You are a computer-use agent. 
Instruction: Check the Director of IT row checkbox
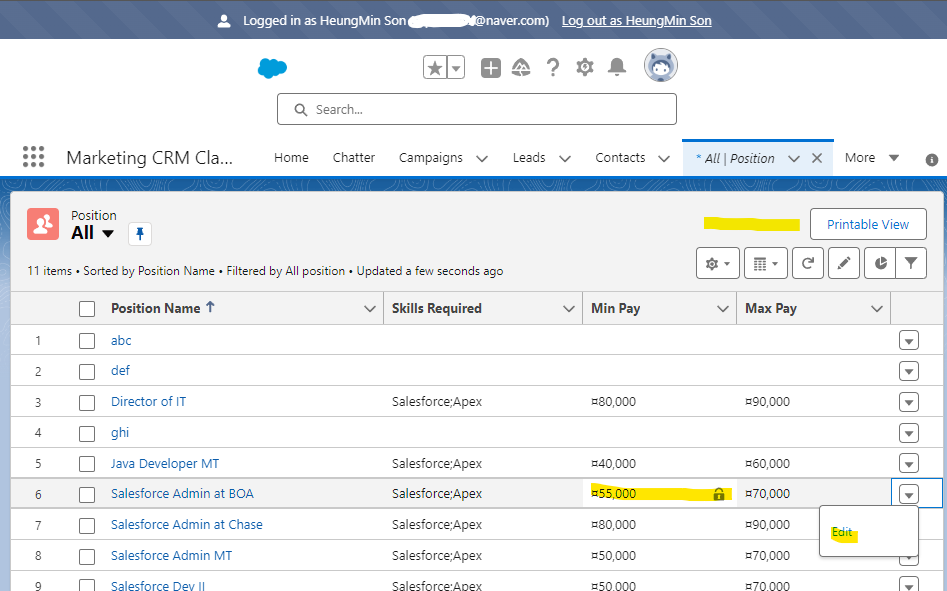click(x=87, y=403)
